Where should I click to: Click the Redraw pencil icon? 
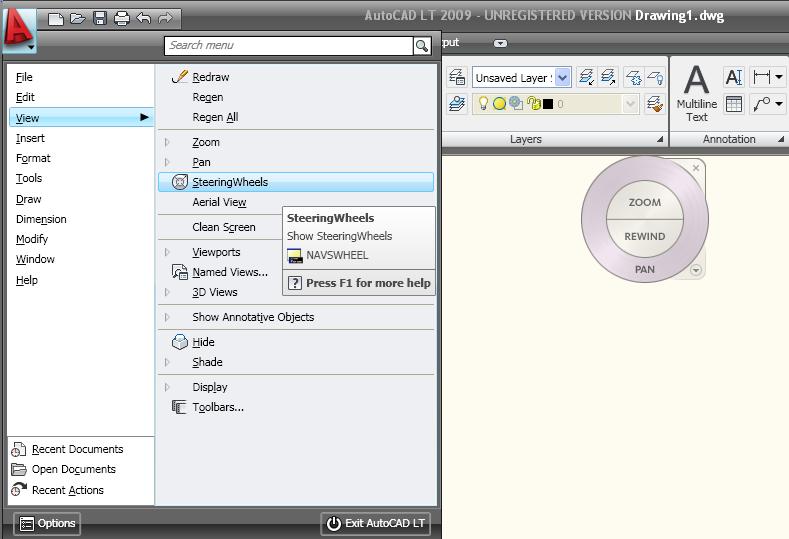click(x=179, y=77)
